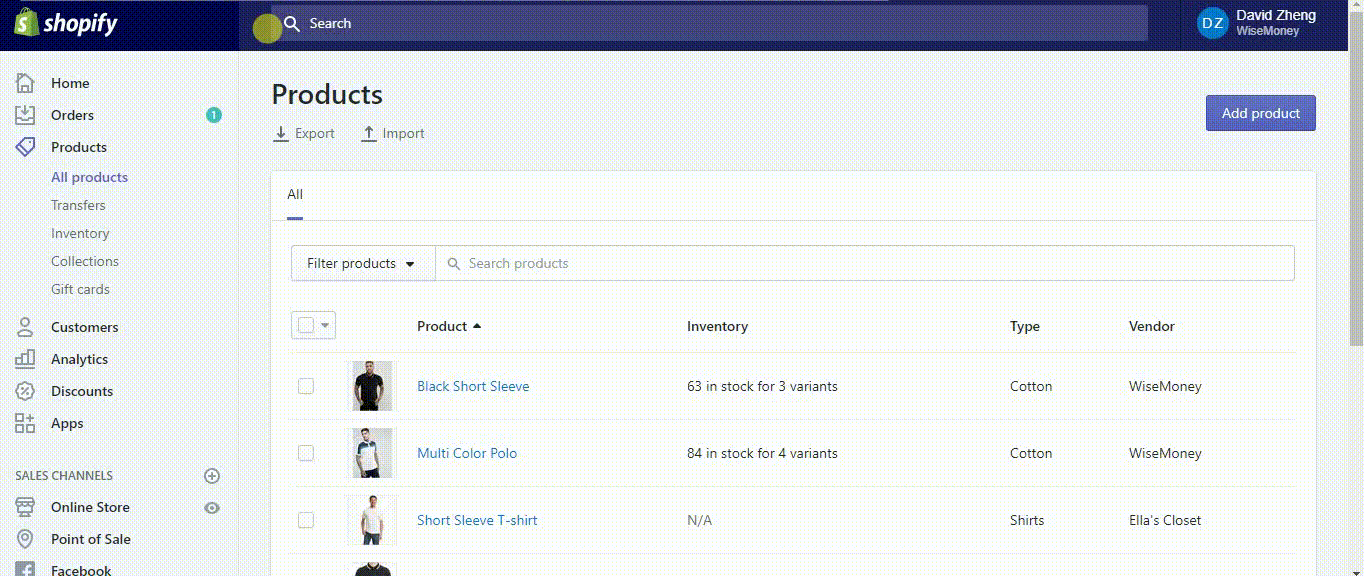This screenshot has height=577, width=1364.
Task: Click the Inventory column header
Action: click(717, 326)
